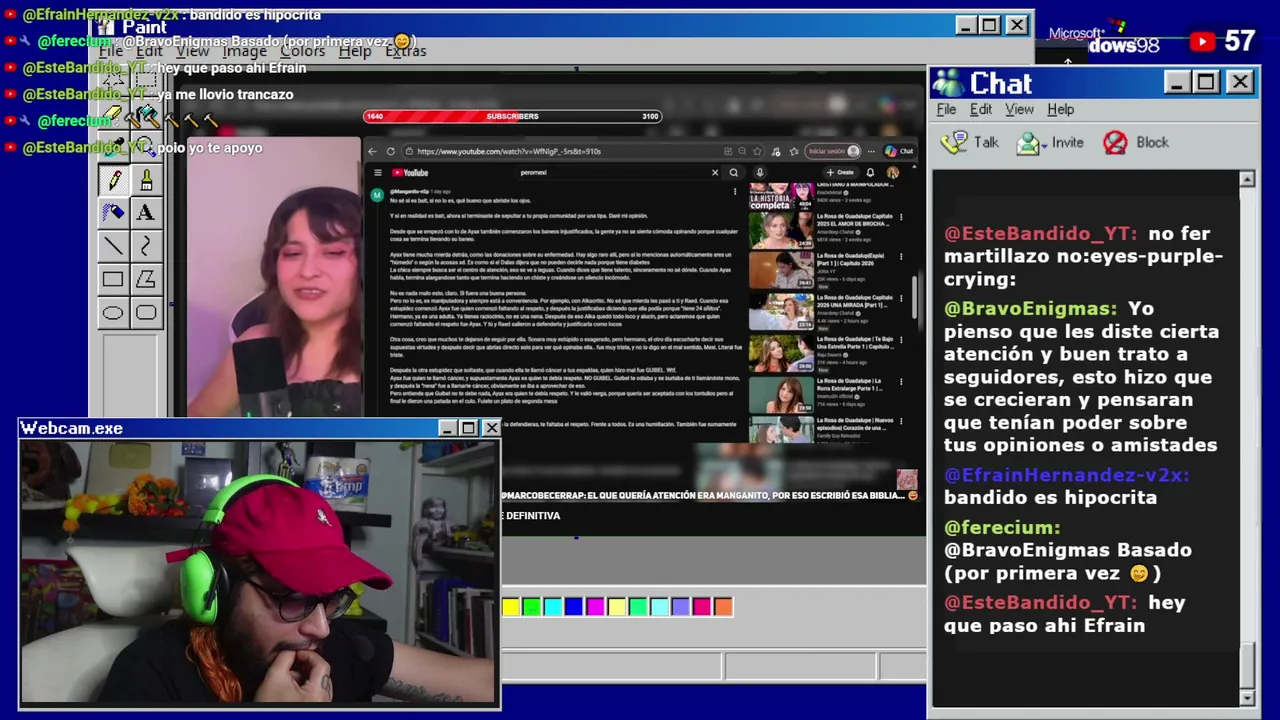Open the Colors menu in Paint
1280x720 pixels.
coord(302,51)
